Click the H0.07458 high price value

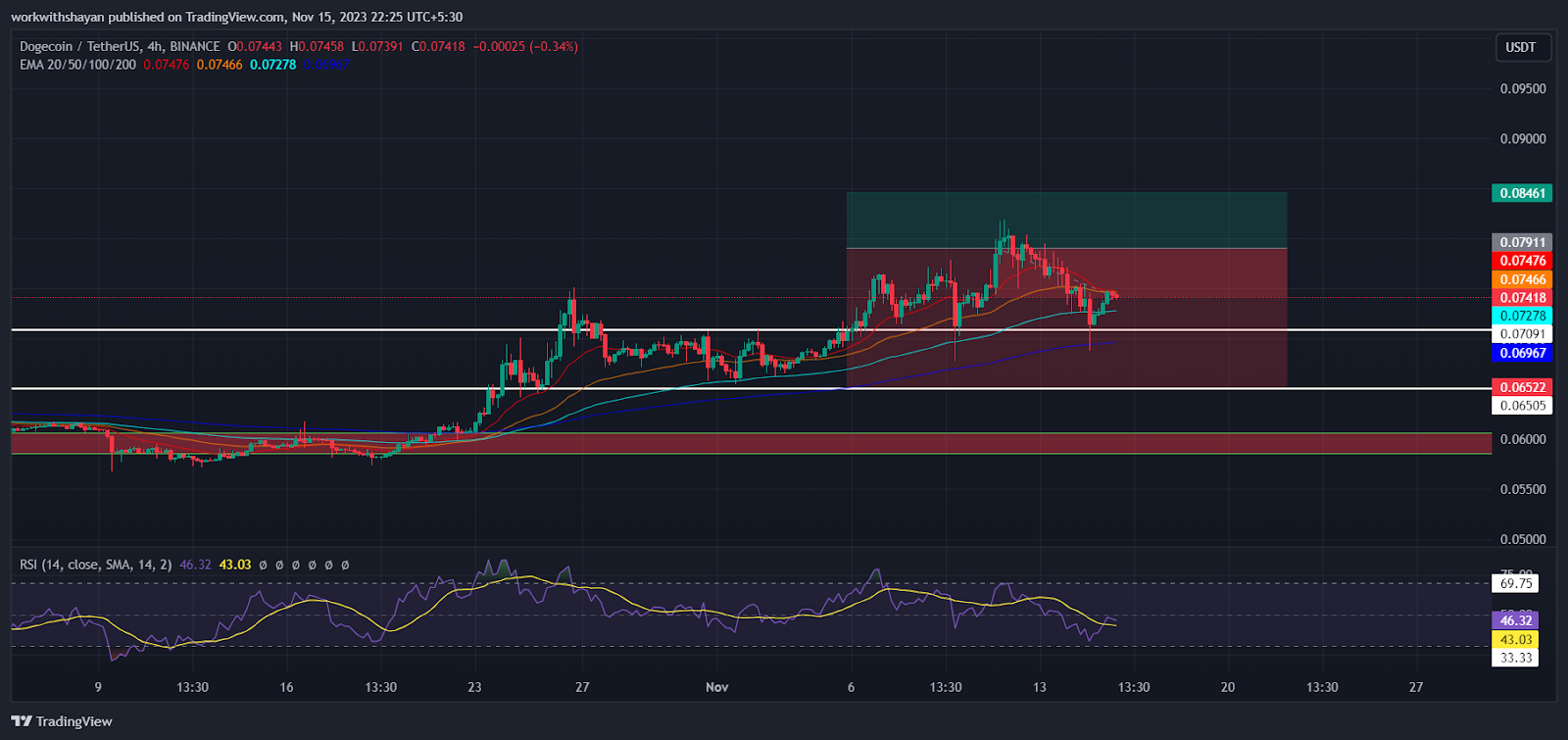point(317,46)
